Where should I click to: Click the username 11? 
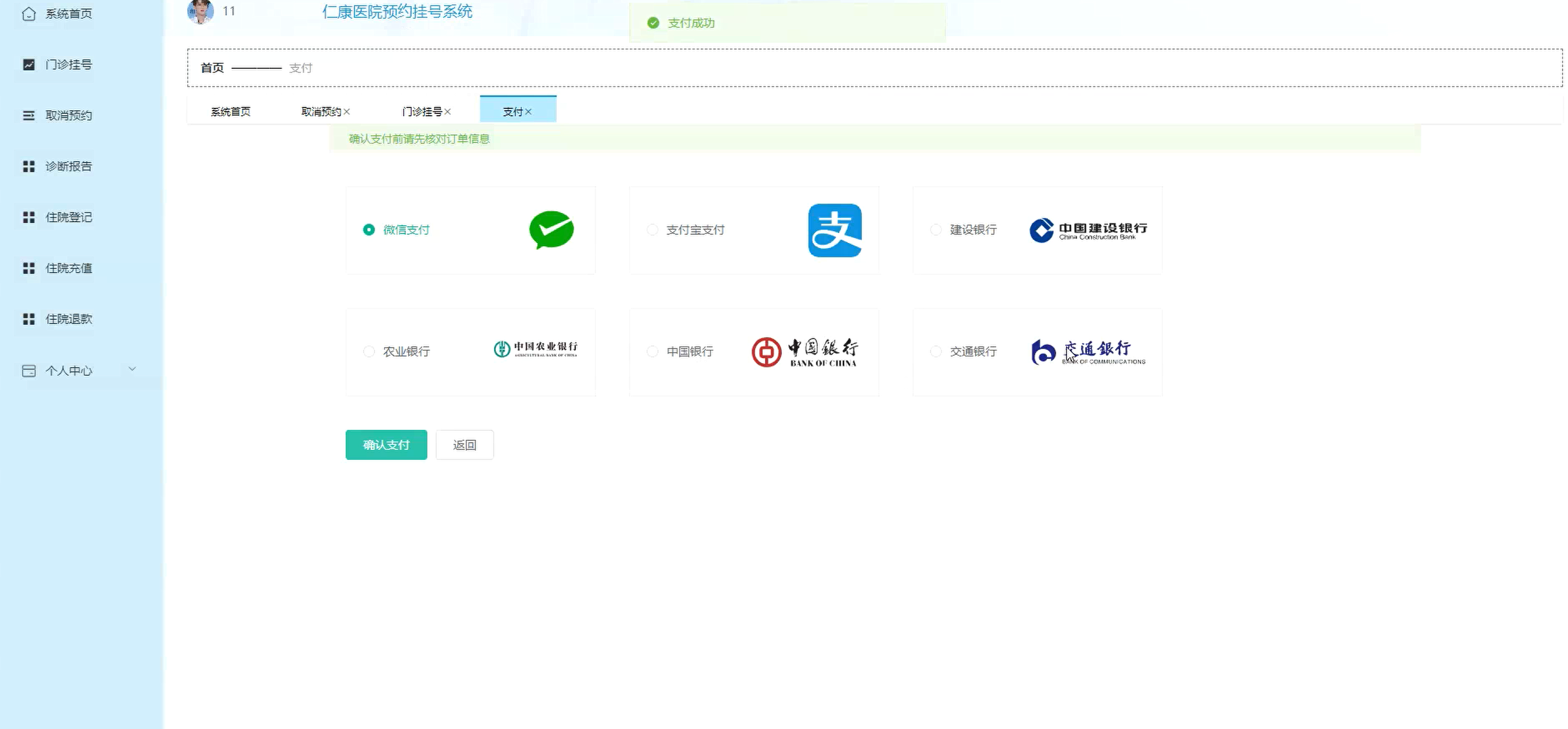(x=229, y=11)
